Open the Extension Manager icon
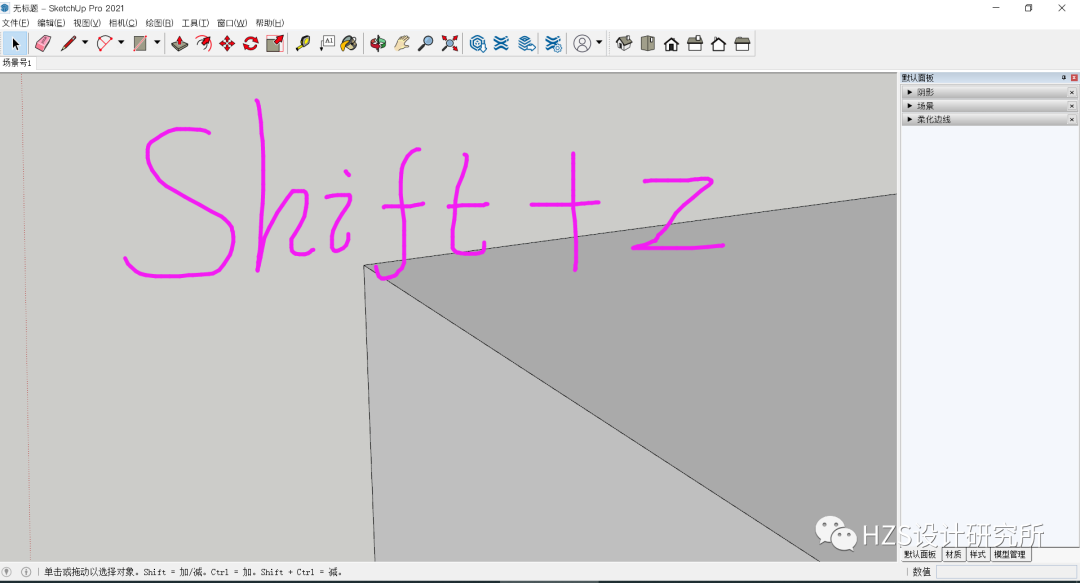 [553, 44]
